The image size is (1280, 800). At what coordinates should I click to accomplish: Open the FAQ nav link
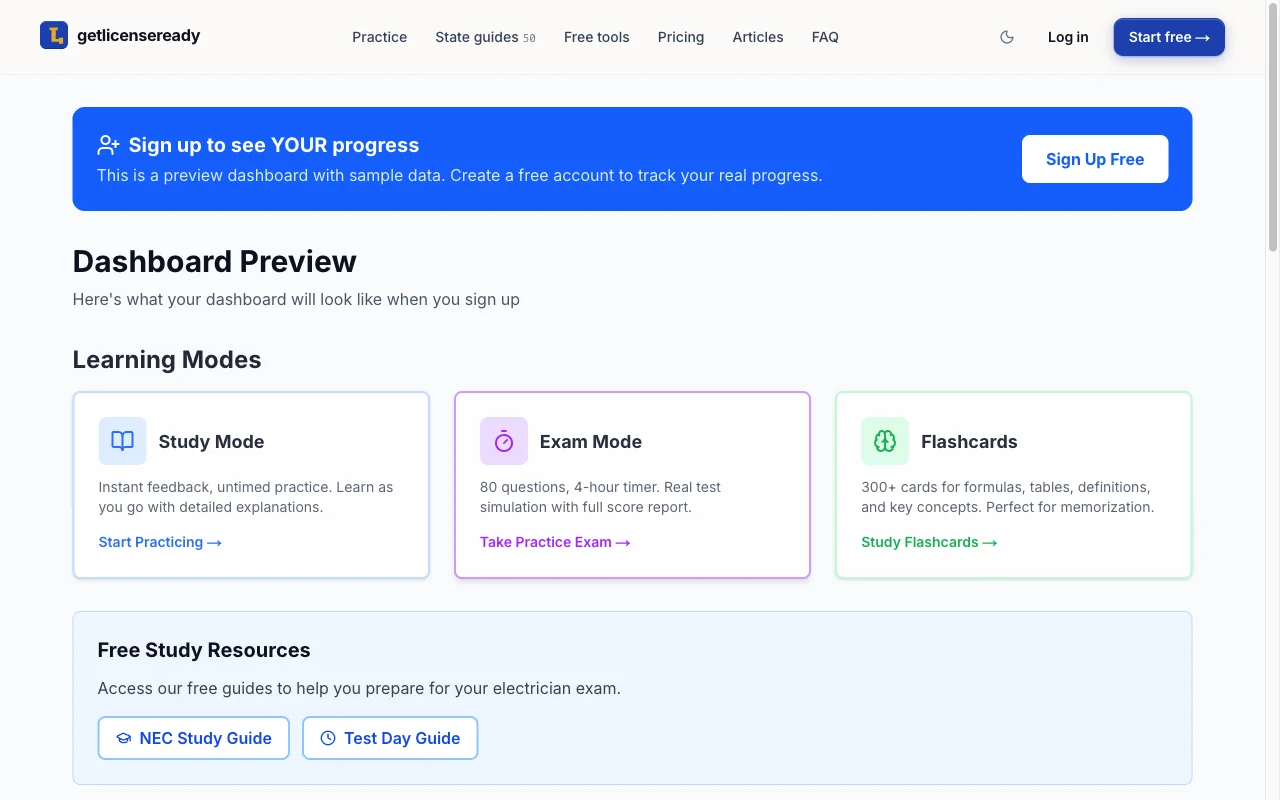pos(825,37)
